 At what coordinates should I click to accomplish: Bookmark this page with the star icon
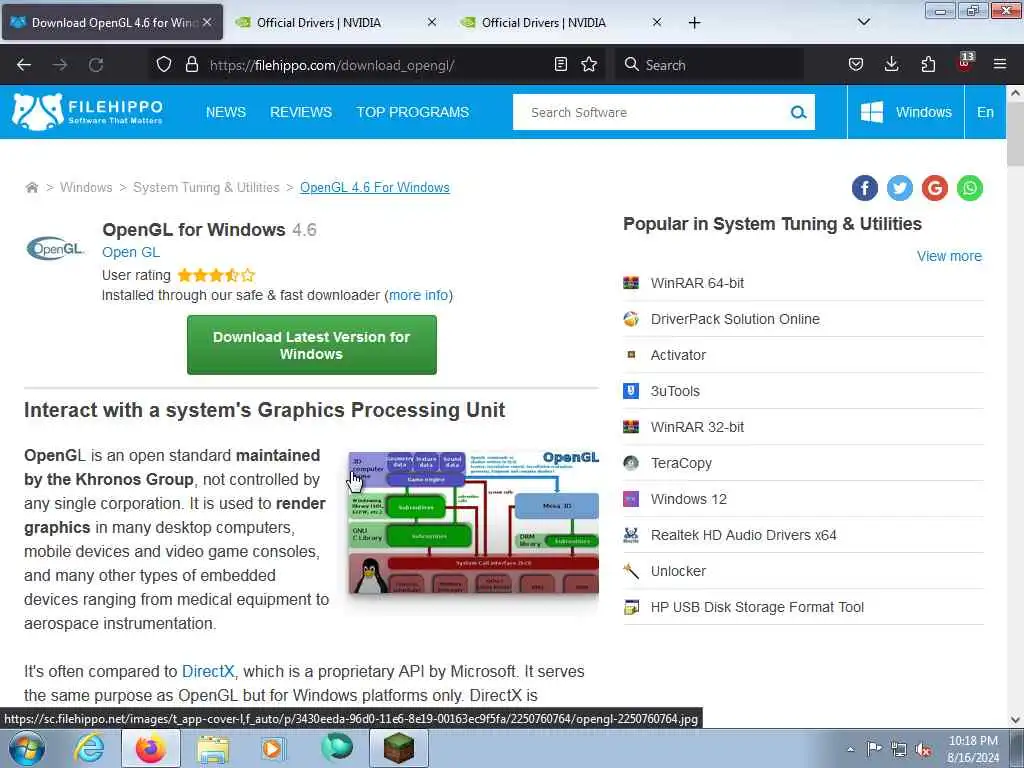point(589,64)
